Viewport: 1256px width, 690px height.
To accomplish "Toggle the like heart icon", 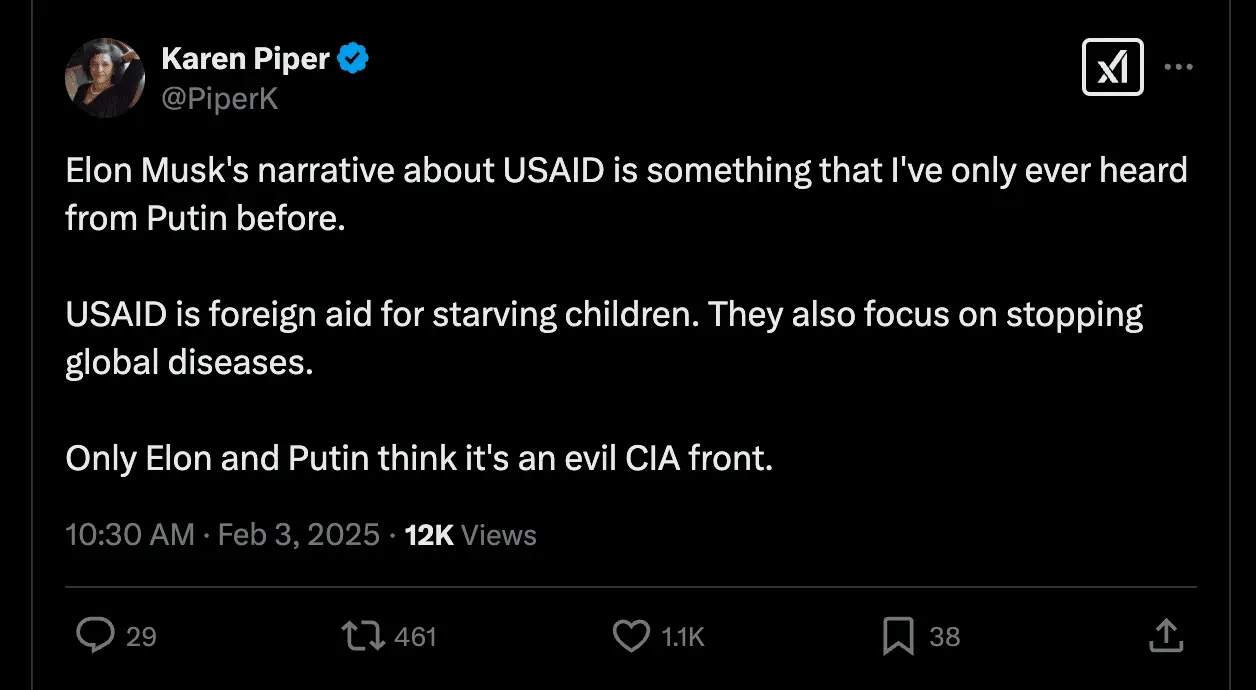I will [630, 636].
